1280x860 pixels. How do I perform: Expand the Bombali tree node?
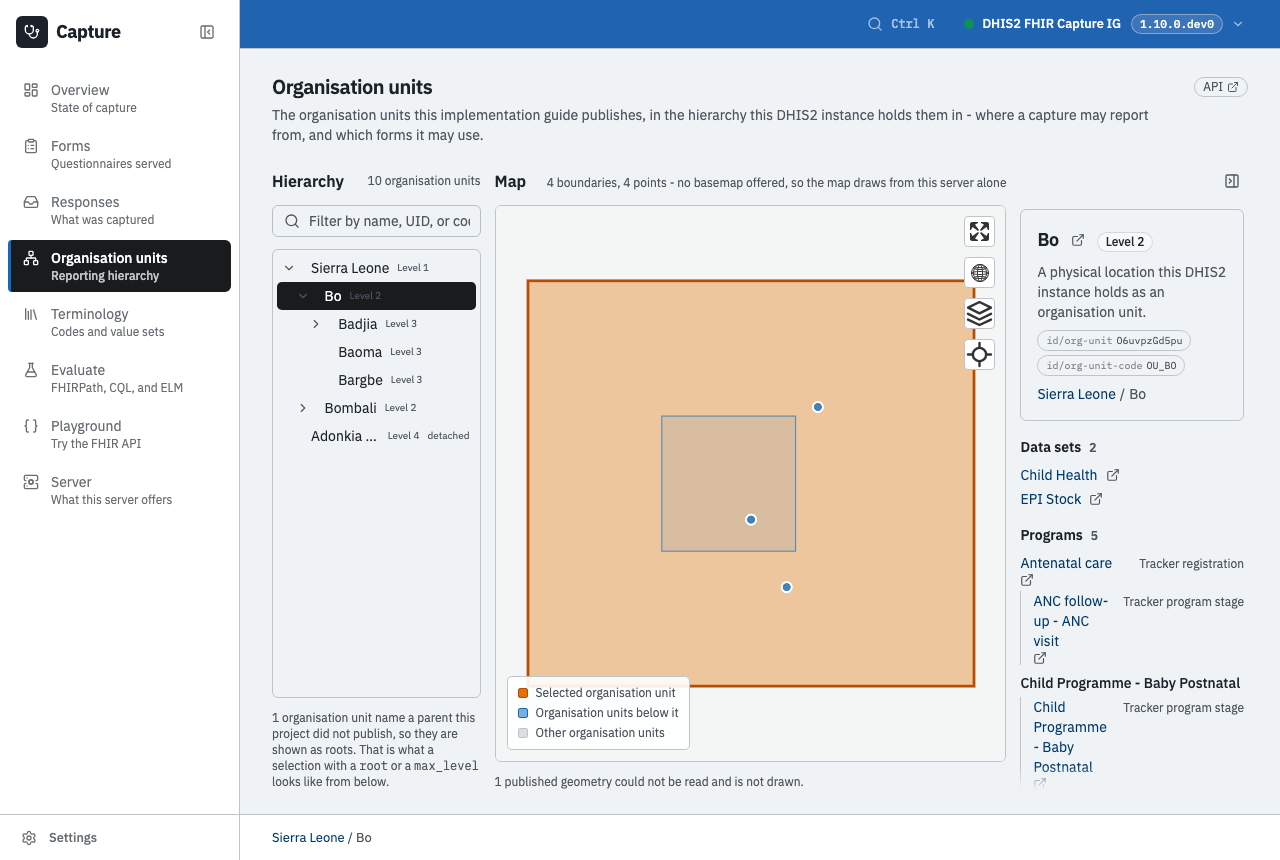click(x=303, y=408)
